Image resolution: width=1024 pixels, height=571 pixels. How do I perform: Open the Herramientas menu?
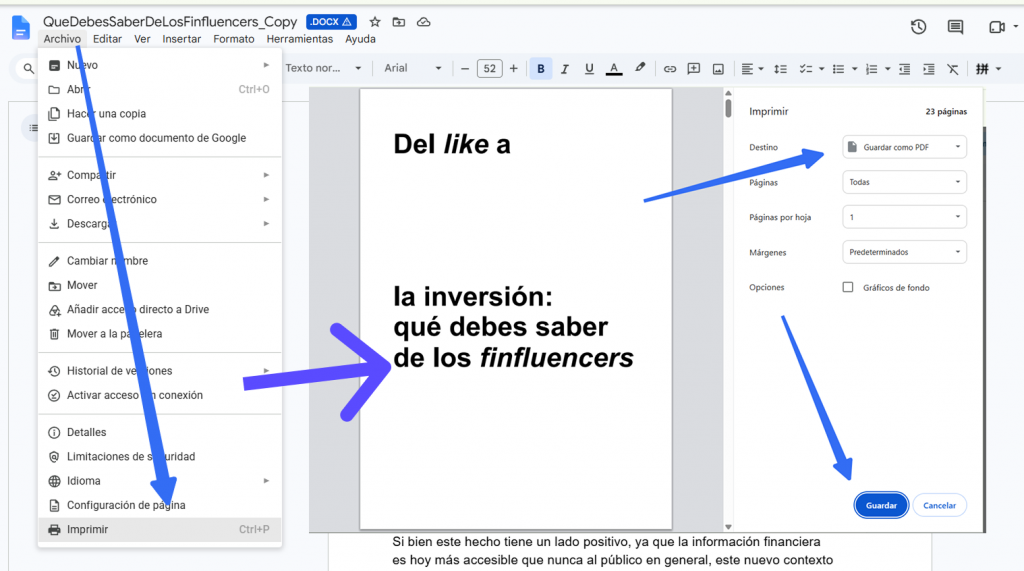click(x=300, y=39)
